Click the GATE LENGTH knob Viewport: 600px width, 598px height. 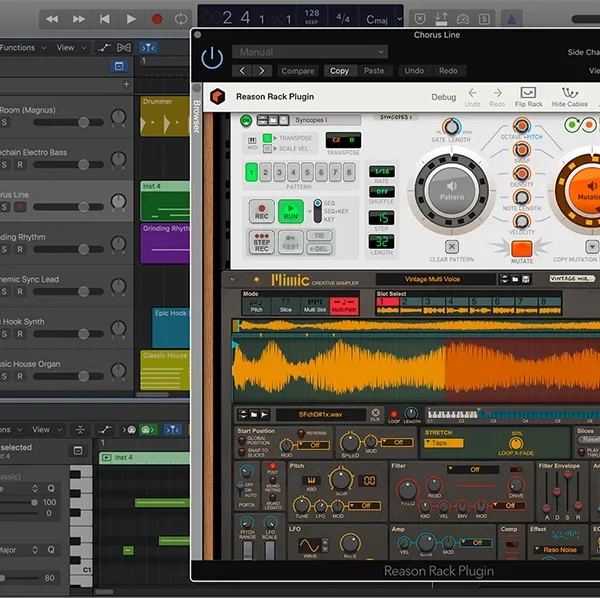452,127
